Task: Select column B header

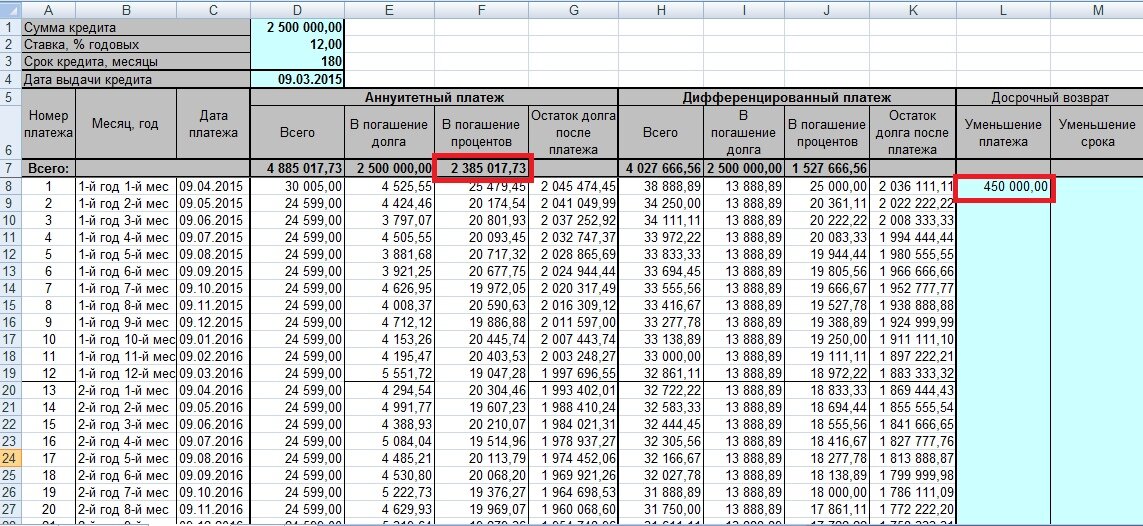Action: [125, 9]
